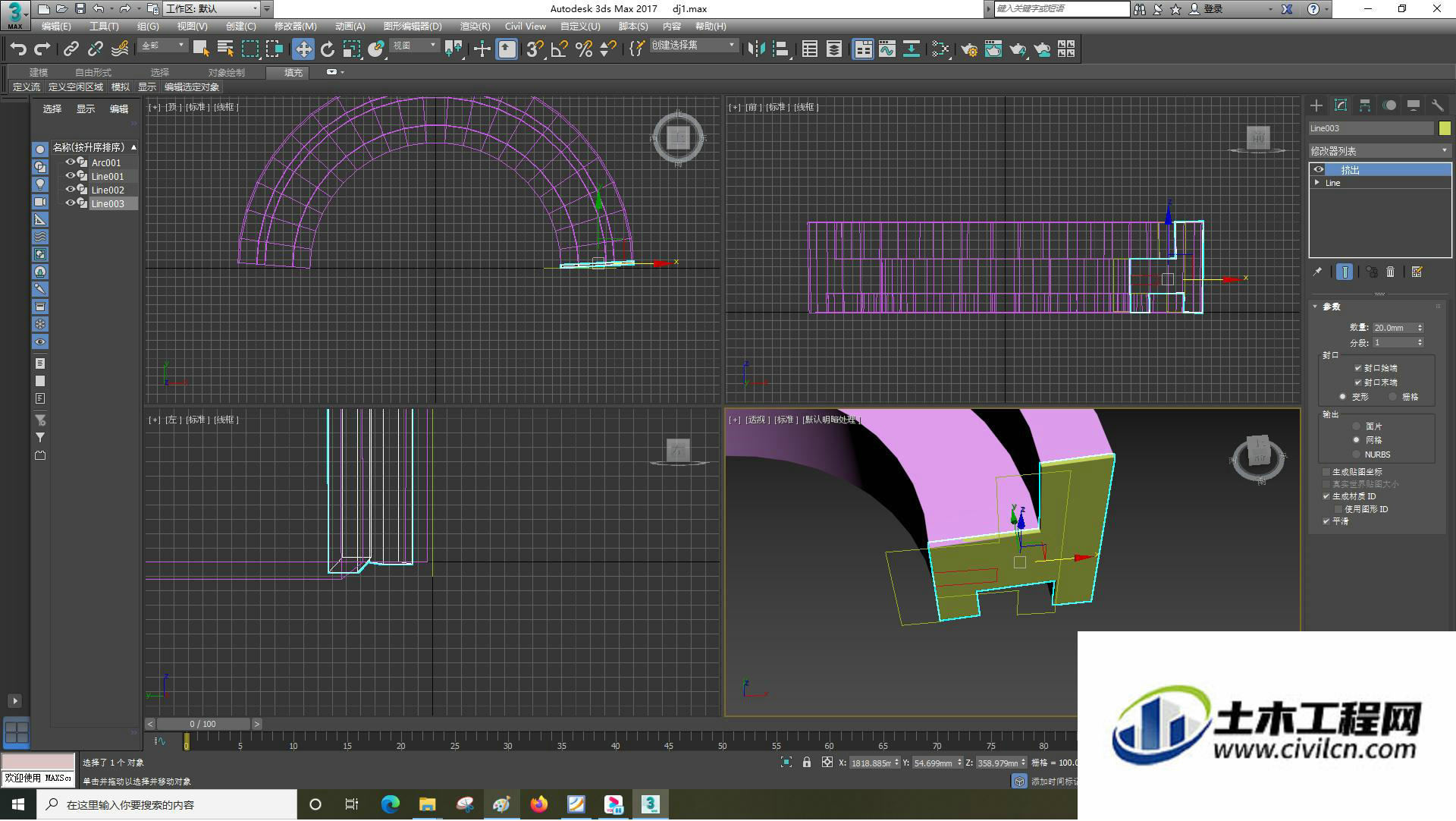Activate Bind to Space Warp tool
The width and height of the screenshot is (1456, 821).
pyautogui.click(x=120, y=49)
